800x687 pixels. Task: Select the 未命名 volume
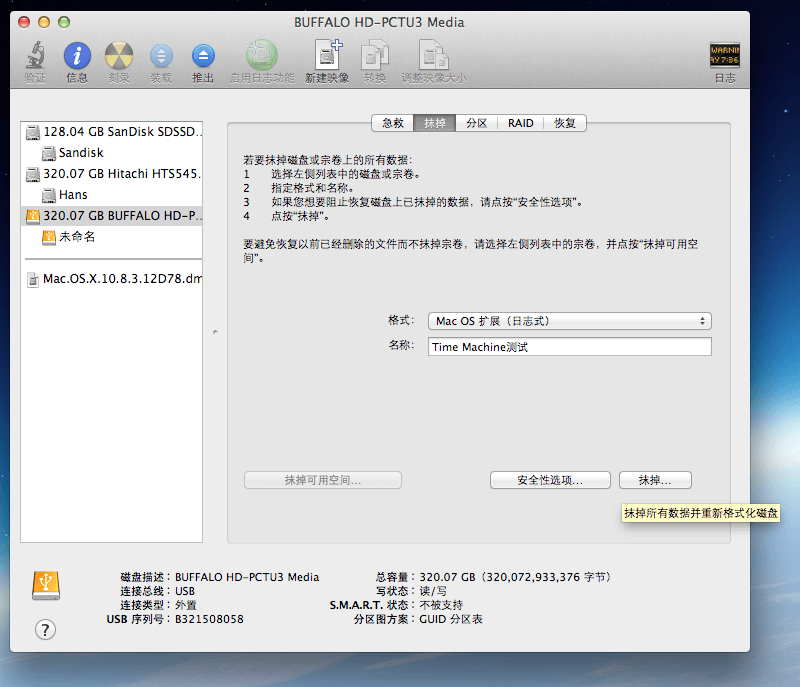(x=76, y=238)
